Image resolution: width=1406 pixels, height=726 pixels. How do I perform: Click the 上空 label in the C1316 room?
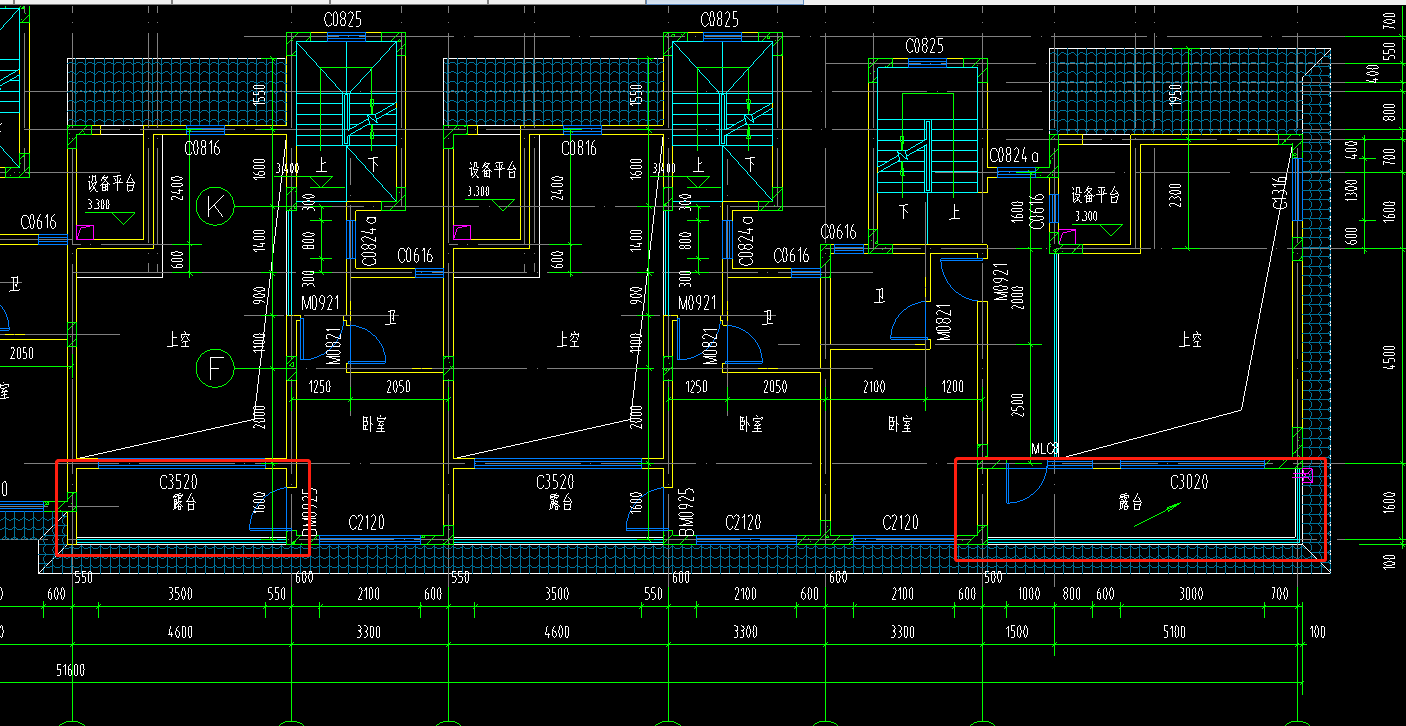tap(1189, 340)
